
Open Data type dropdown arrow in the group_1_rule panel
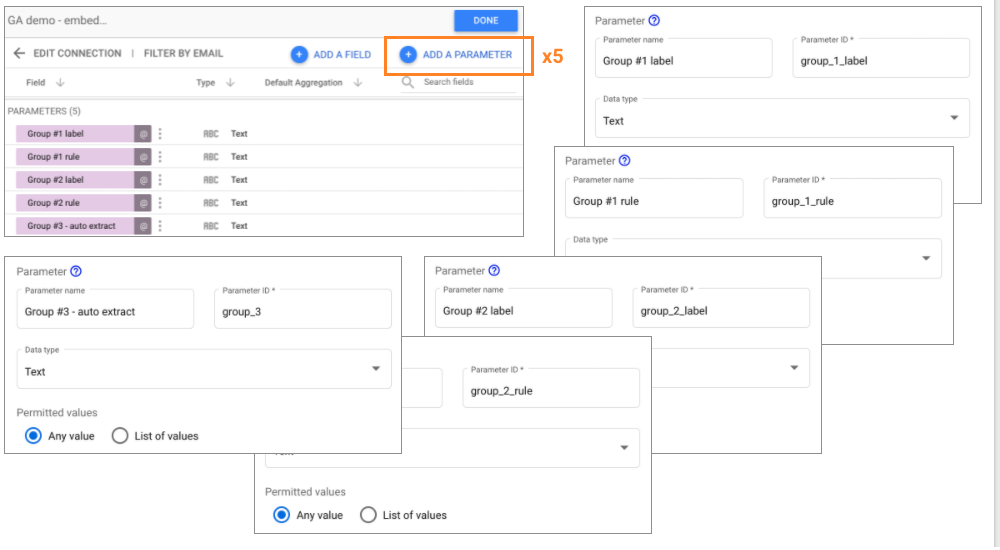(926, 258)
